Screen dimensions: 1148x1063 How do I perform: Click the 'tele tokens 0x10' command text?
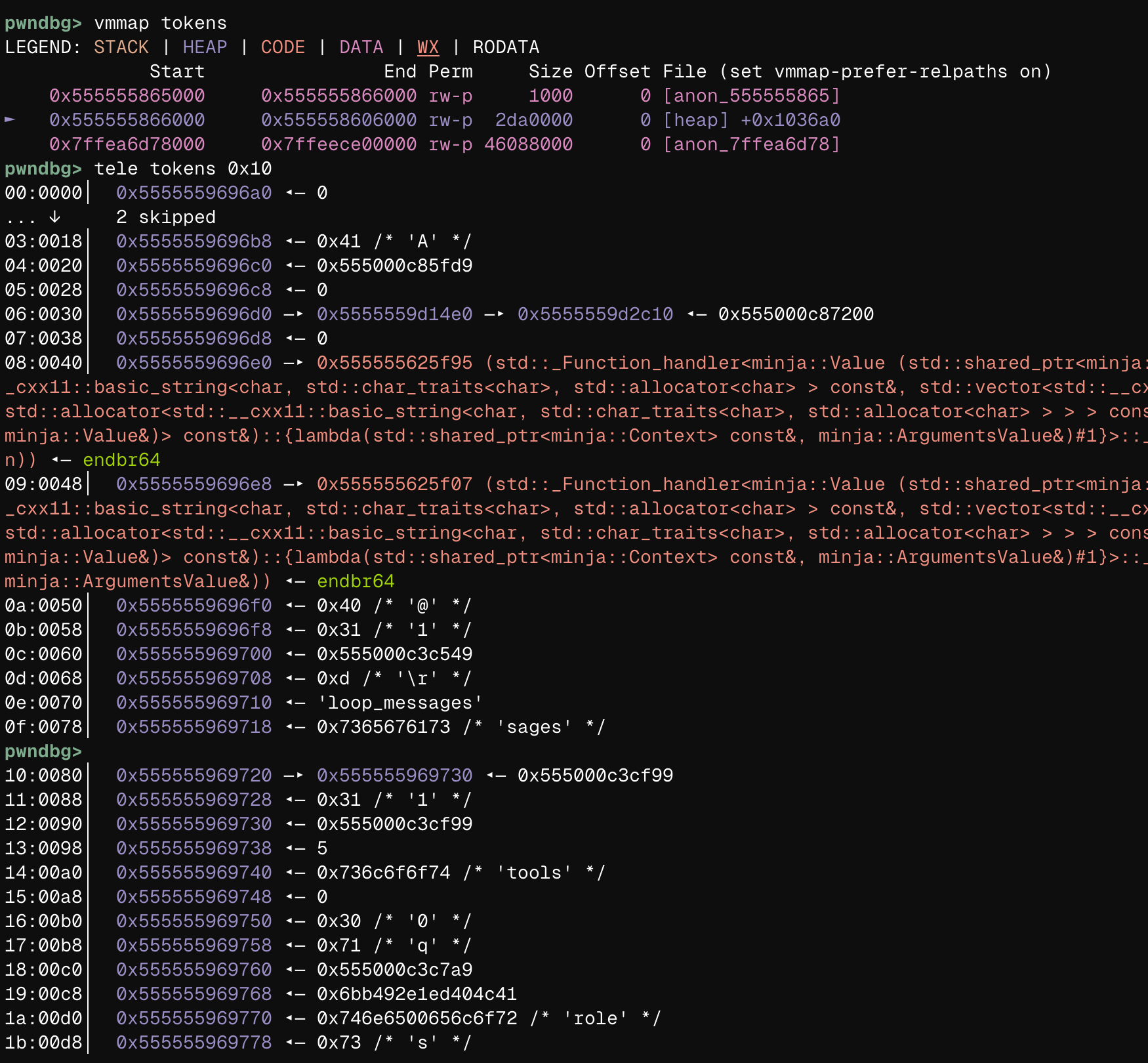tap(183, 169)
